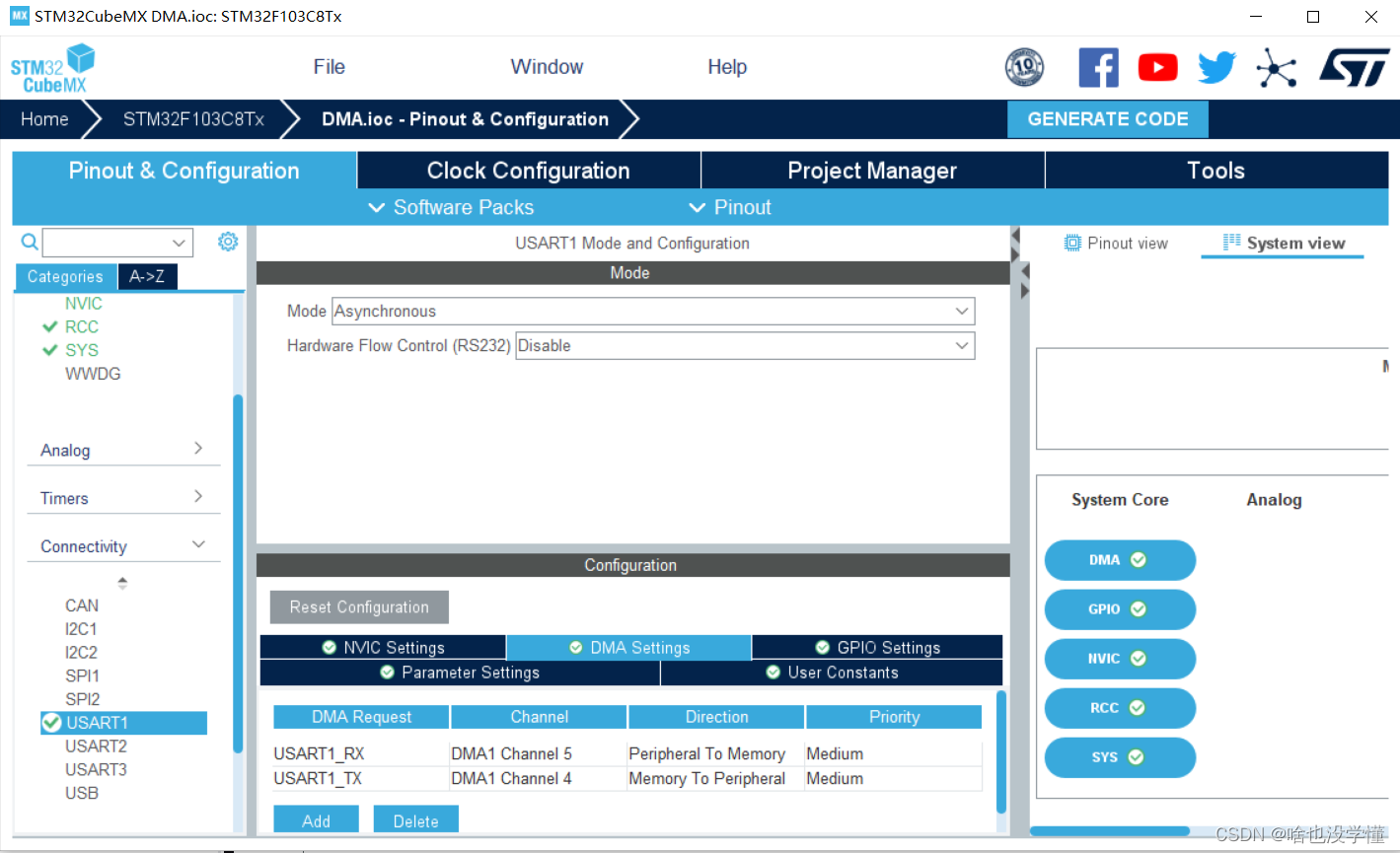1400x853 pixels.
Task: Open the GPIO Settings tab
Action: [x=877, y=648]
